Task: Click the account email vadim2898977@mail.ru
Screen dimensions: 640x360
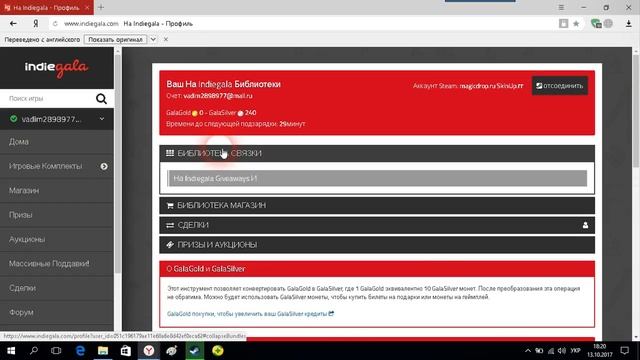Action: click(x=218, y=96)
